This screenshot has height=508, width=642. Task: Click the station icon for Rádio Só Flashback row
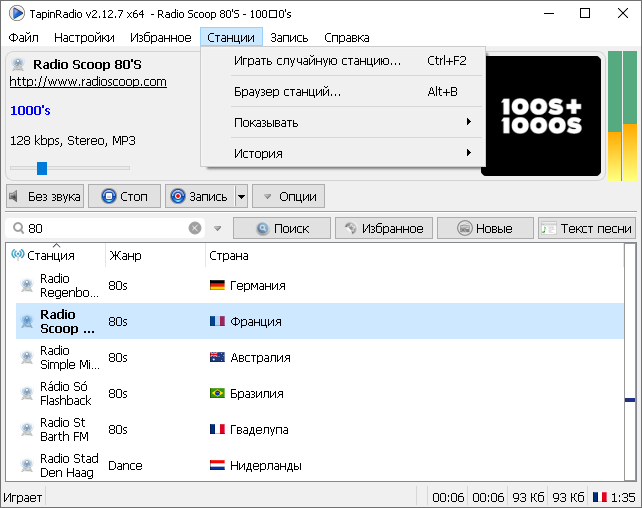pos(27,393)
